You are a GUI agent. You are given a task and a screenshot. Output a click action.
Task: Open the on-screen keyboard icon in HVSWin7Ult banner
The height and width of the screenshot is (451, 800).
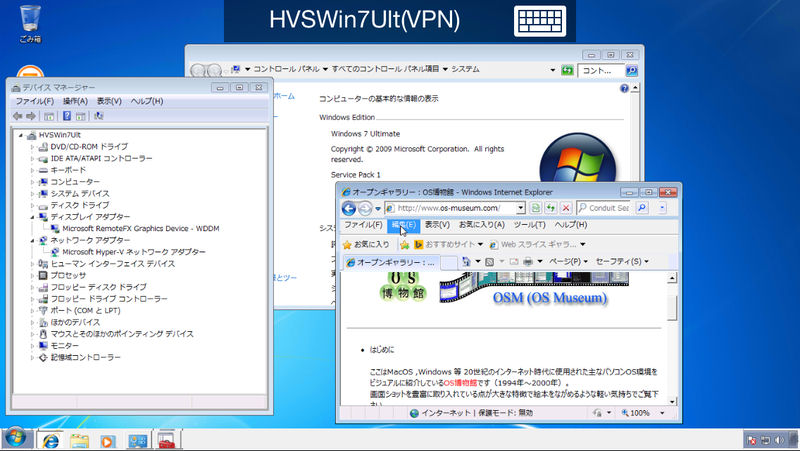pos(540,21)
